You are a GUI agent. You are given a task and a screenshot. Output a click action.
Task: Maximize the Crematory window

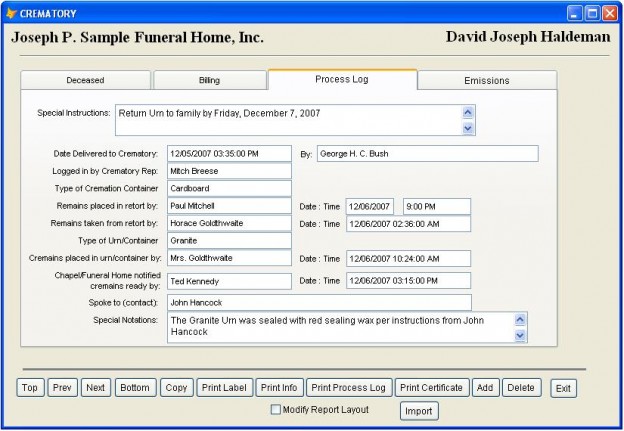591,12
